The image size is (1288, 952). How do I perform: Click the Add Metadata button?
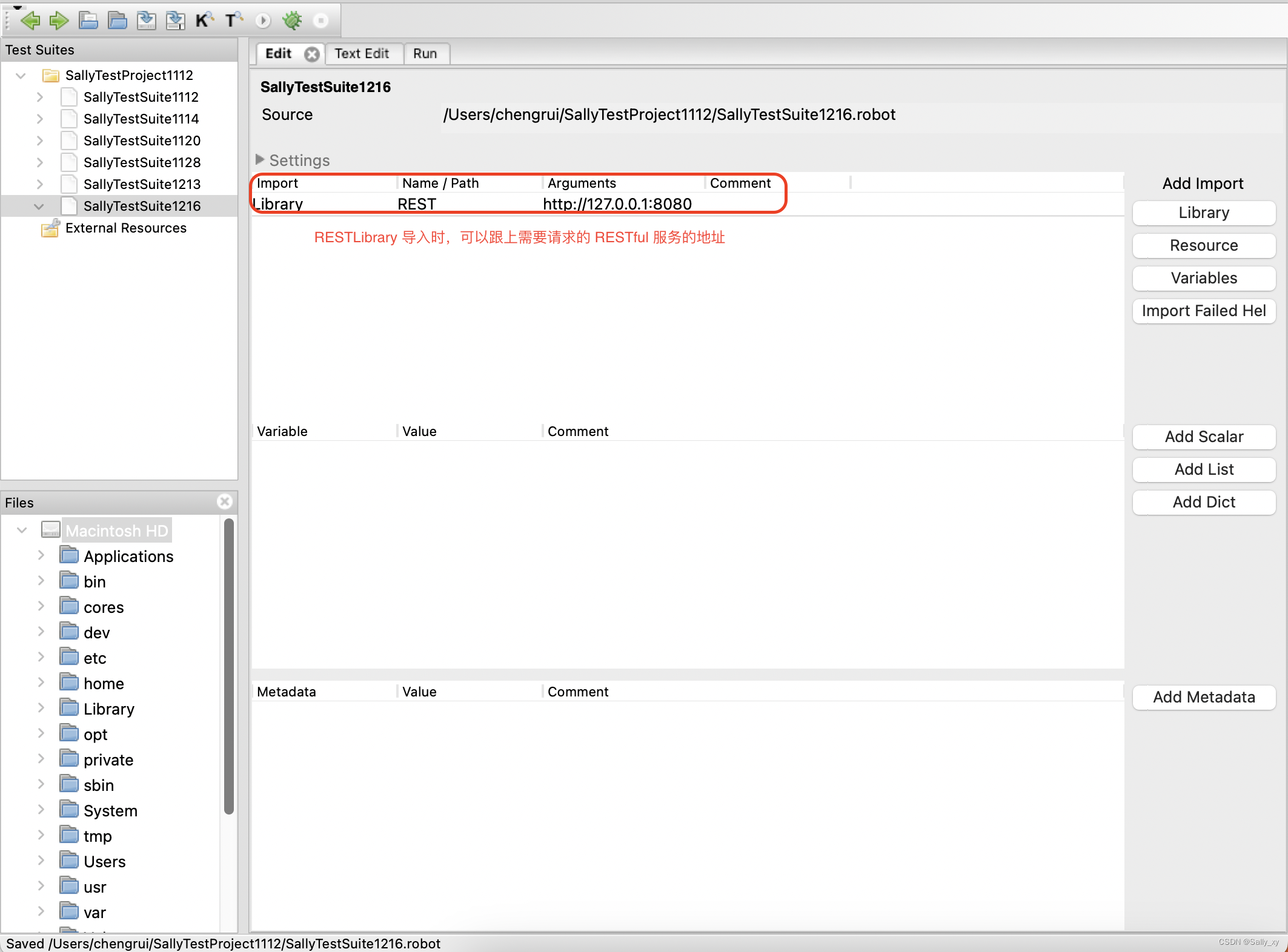1204,697
